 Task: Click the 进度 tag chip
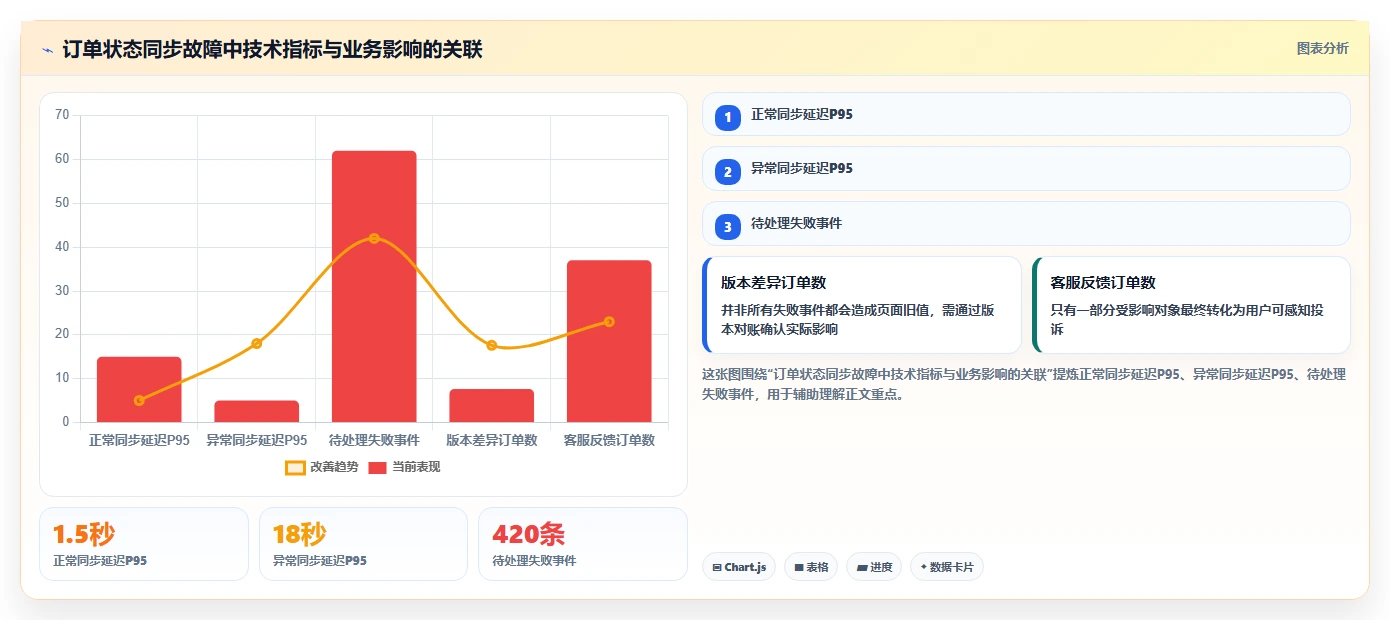coord(874,567)
